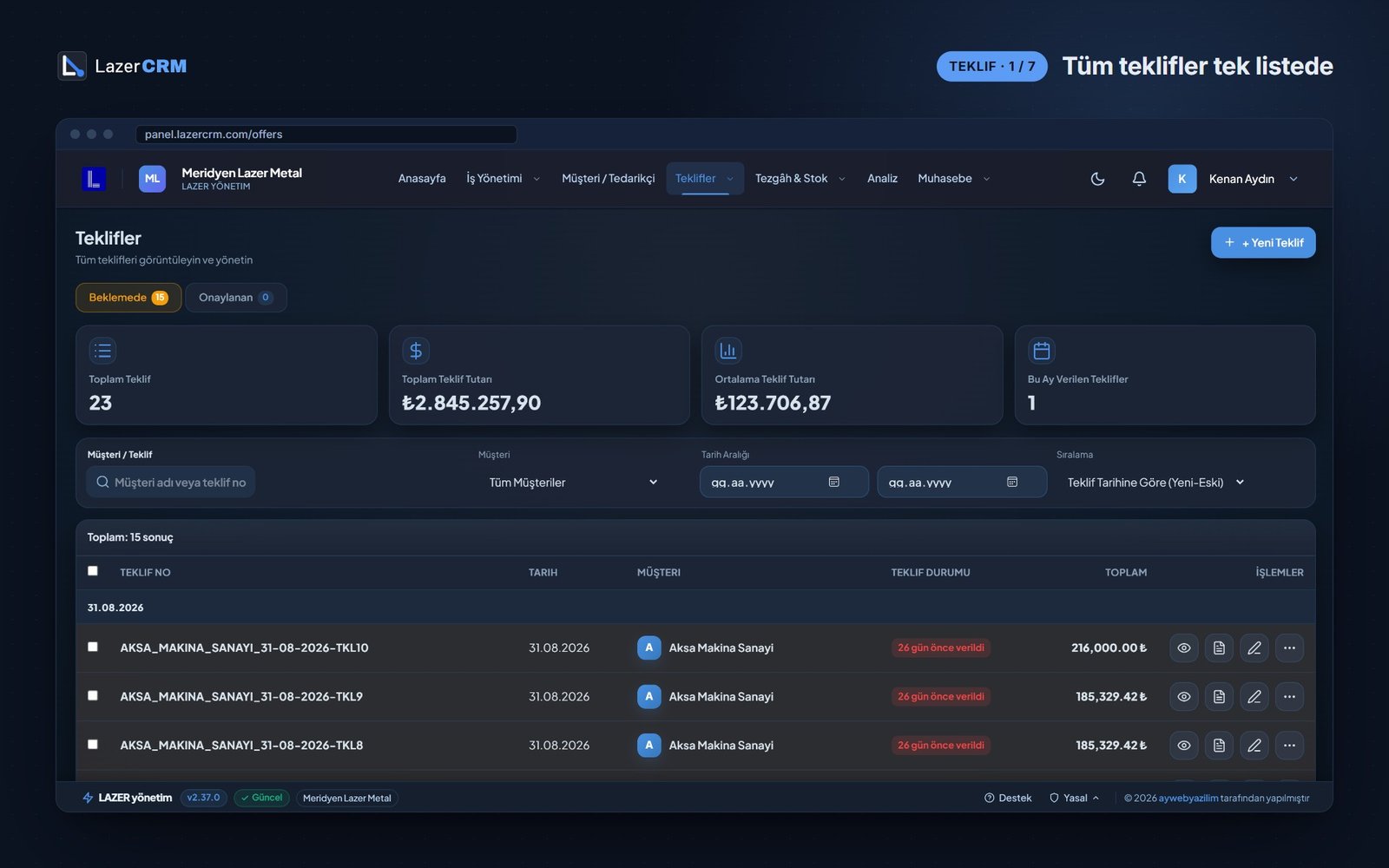Click the Teklifler nav item
Image resolution: width=1389 pixels, height=868 pixels.
coord(705,179)
